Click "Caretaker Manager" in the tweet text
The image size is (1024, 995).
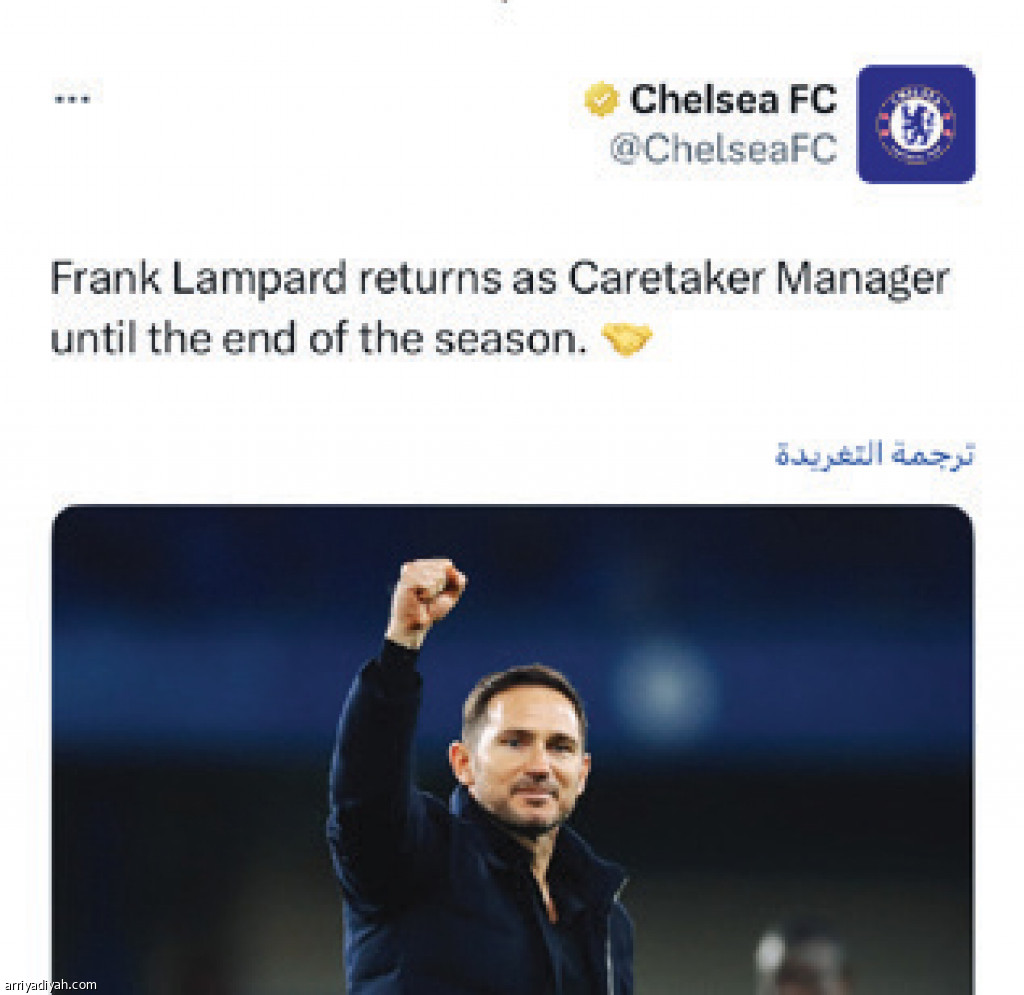pos(758,279)
